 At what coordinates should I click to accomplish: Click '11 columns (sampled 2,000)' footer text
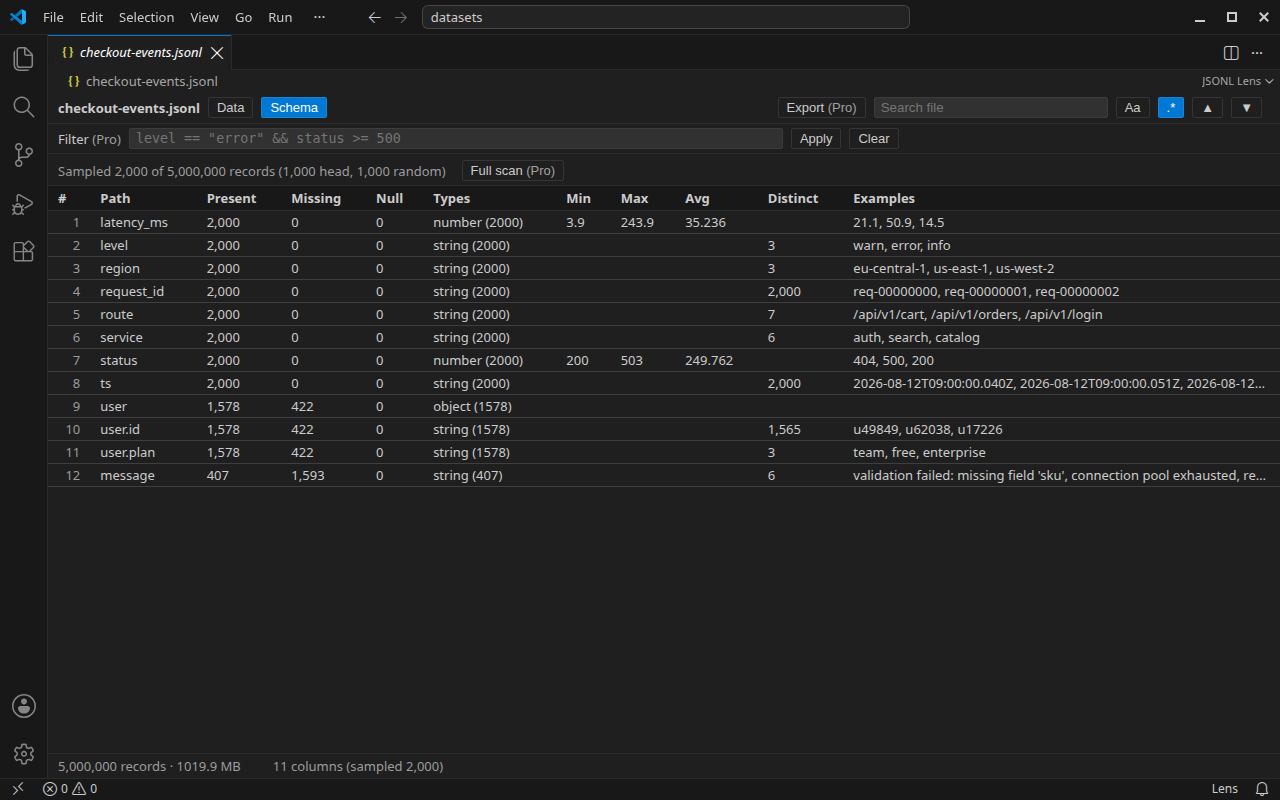pos(358,766)
